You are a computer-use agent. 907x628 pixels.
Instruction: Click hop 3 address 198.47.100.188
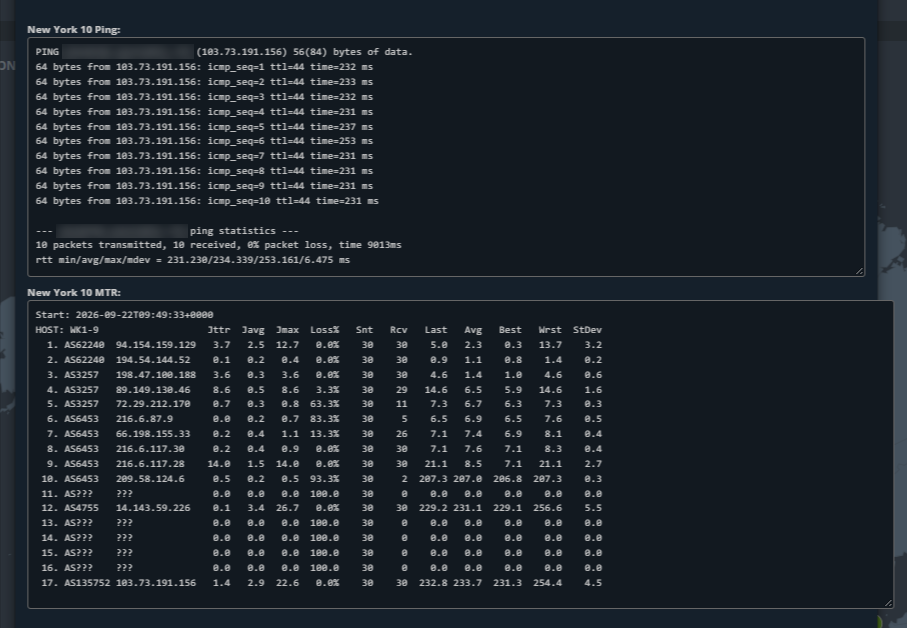tap(156, 375)
